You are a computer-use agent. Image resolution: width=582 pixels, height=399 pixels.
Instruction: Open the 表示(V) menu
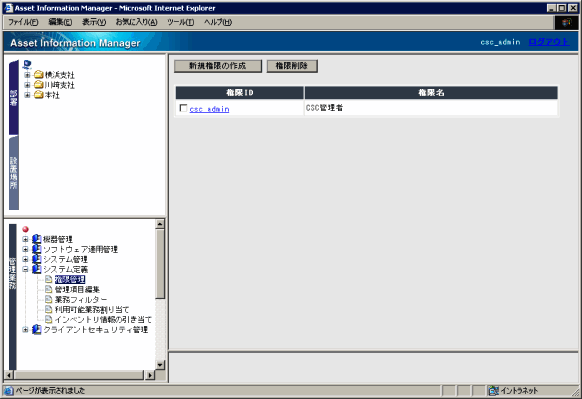coord(94,22)
